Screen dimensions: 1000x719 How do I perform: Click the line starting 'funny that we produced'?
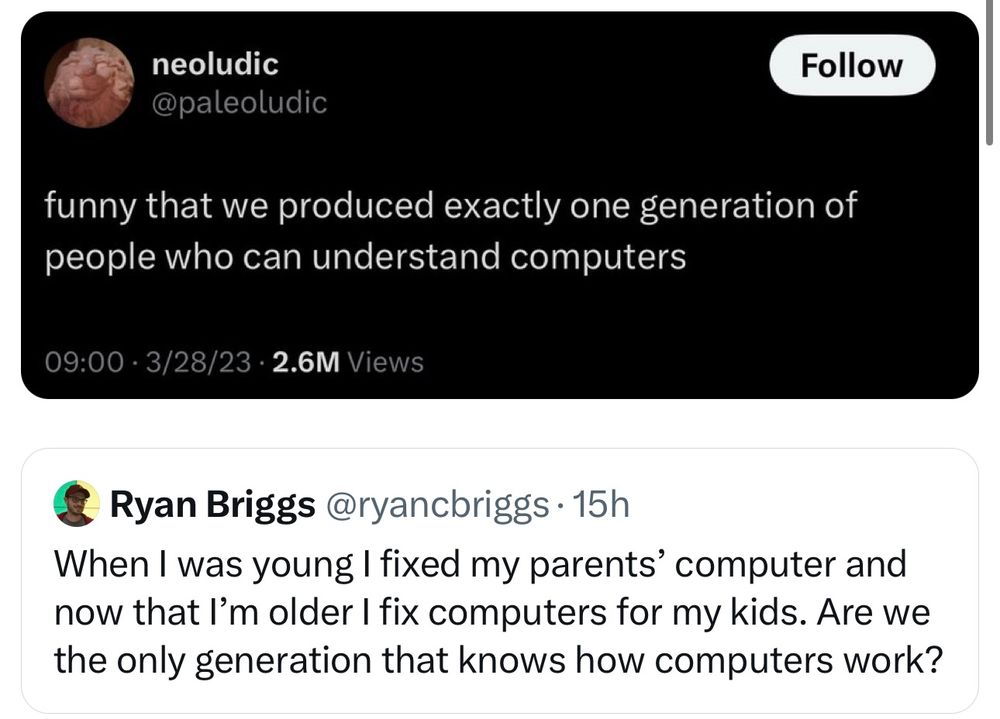tap(450, 207)
